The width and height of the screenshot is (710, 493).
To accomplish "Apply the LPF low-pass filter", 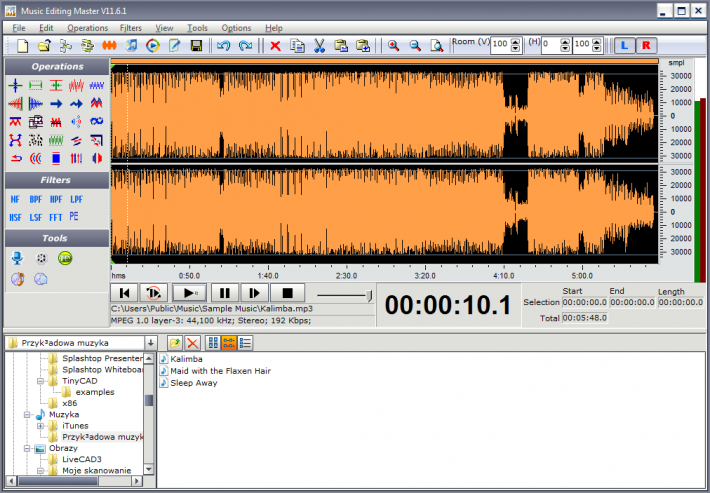I will pyautogui.click(x=76, y=199).
